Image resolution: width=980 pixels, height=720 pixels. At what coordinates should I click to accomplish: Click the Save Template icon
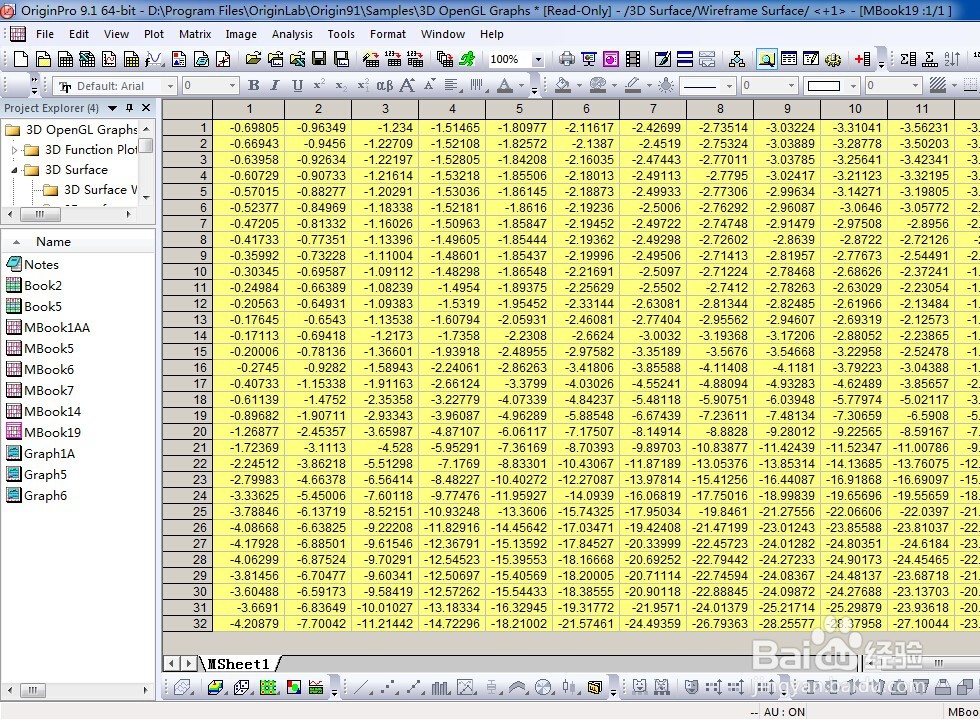click(341, 59)
